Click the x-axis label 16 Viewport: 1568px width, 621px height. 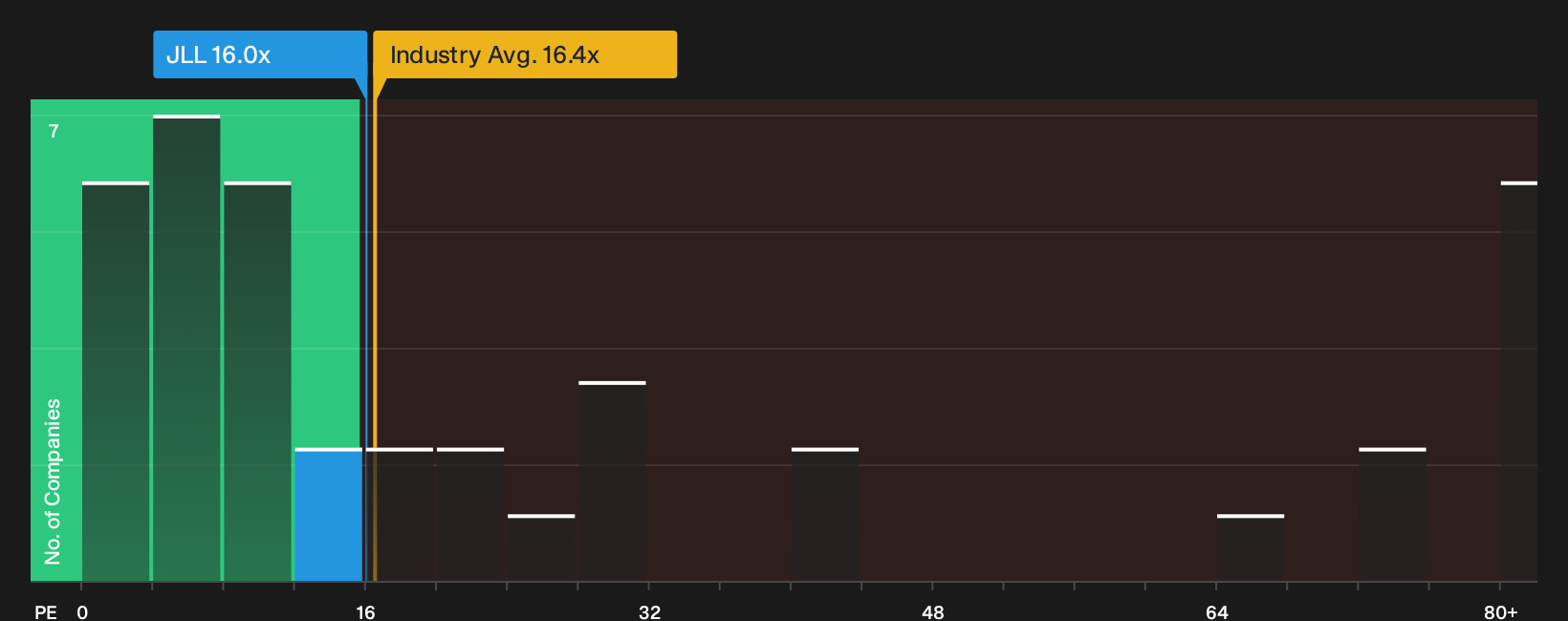pos(365,611)
